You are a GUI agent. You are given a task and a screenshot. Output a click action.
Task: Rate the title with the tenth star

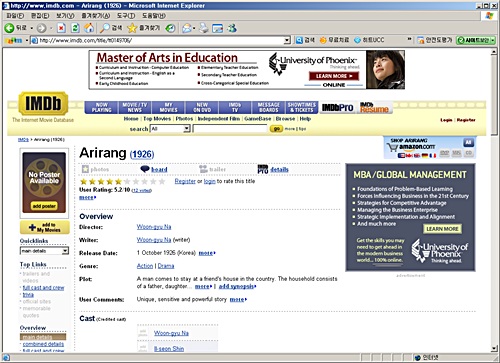162,181
